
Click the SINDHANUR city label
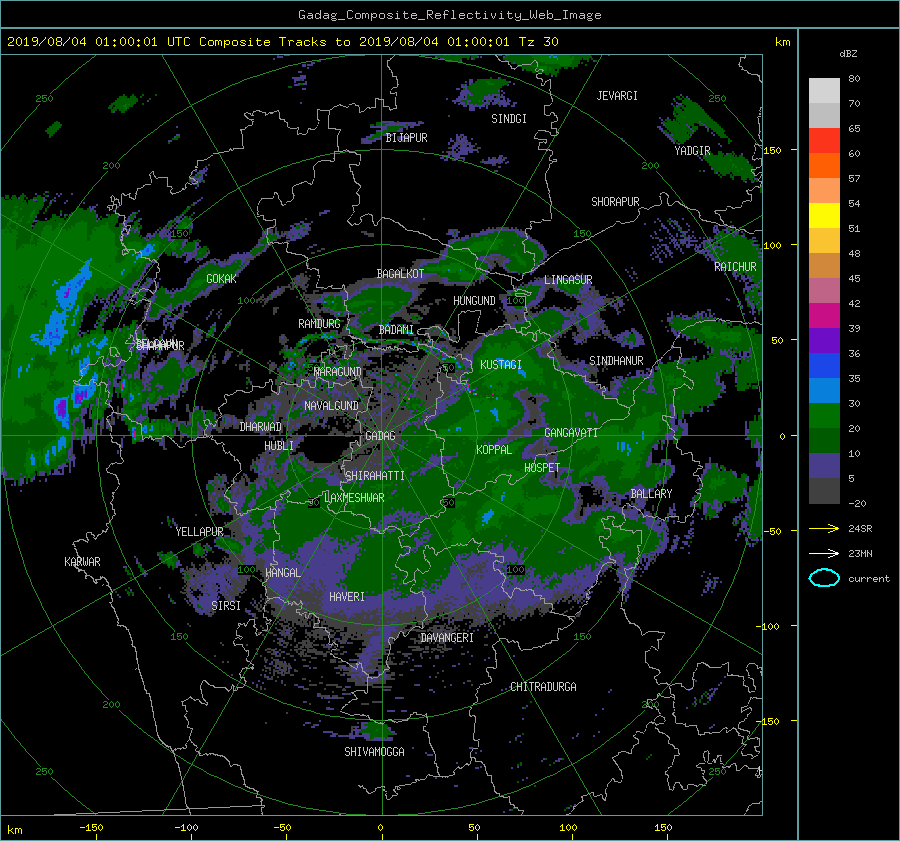616,361
